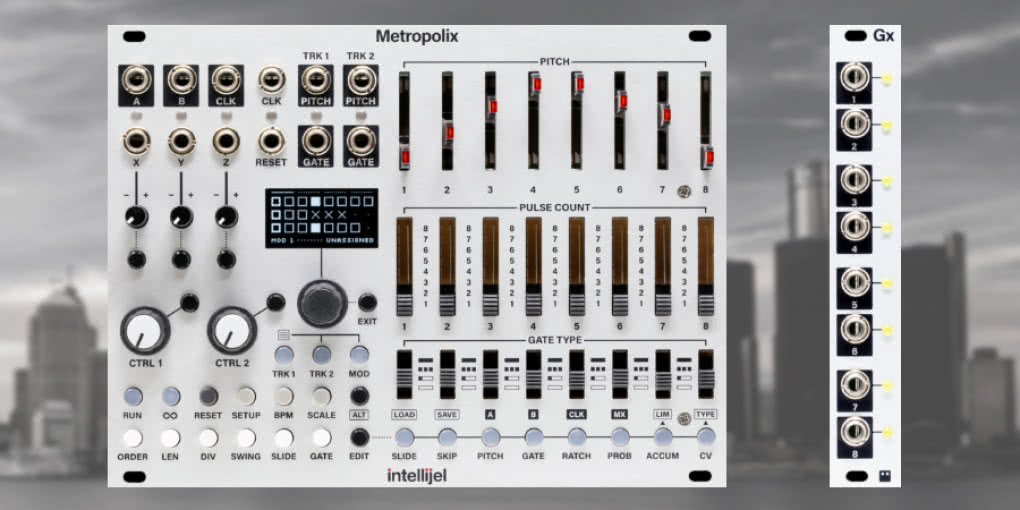1020x510 pixels.
Task: Select the TRK 2 button
Action: pyautogui.click(x=321, y=355)
